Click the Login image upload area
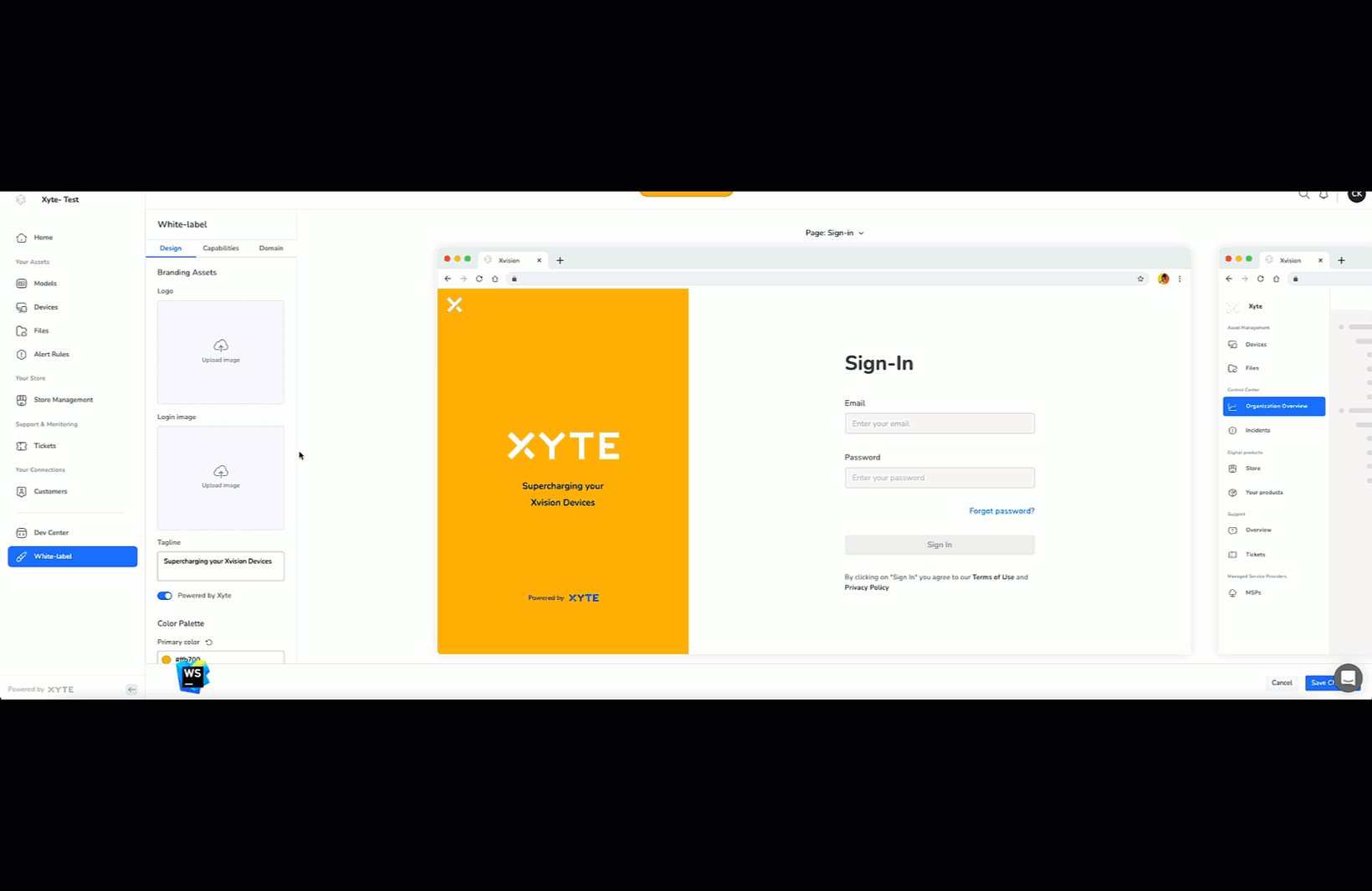This screenshot has width=1372, height=891. click(221, 478)
